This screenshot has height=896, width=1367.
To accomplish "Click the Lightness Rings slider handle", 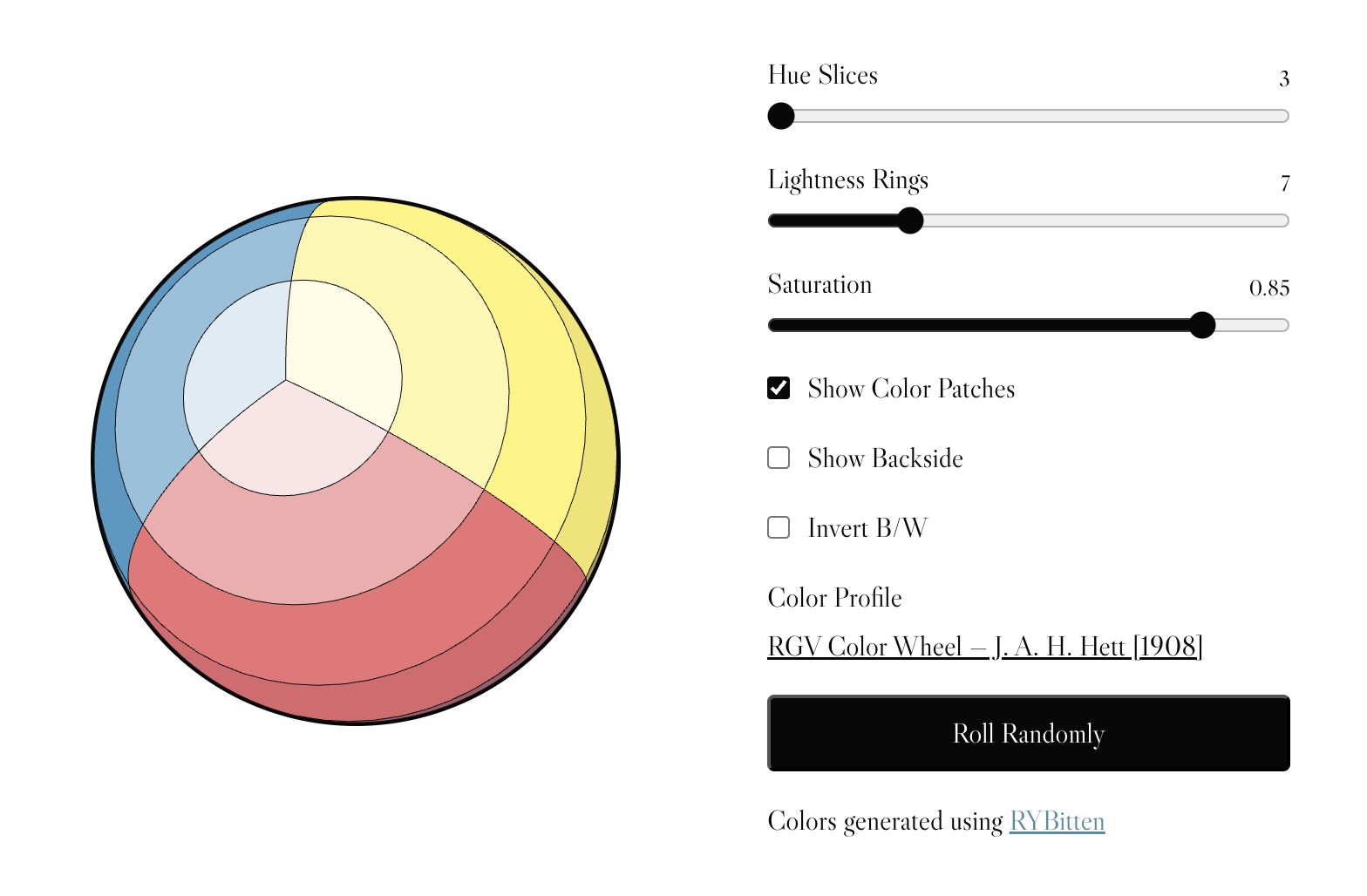I will point(910,221).
